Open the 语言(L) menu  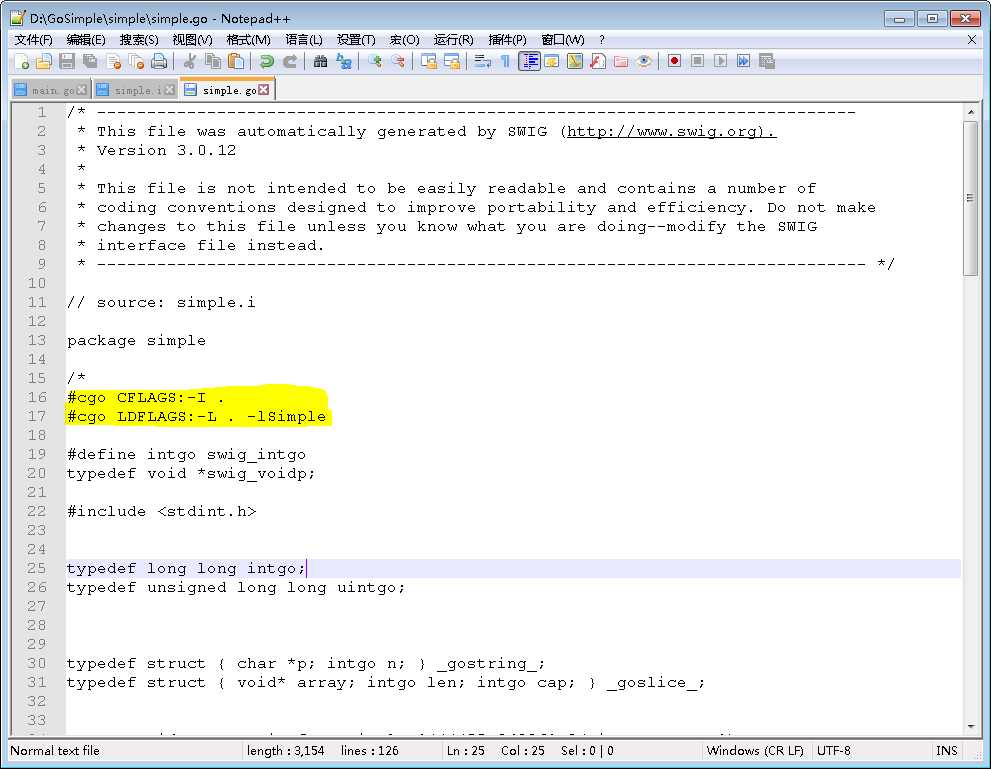304,40
